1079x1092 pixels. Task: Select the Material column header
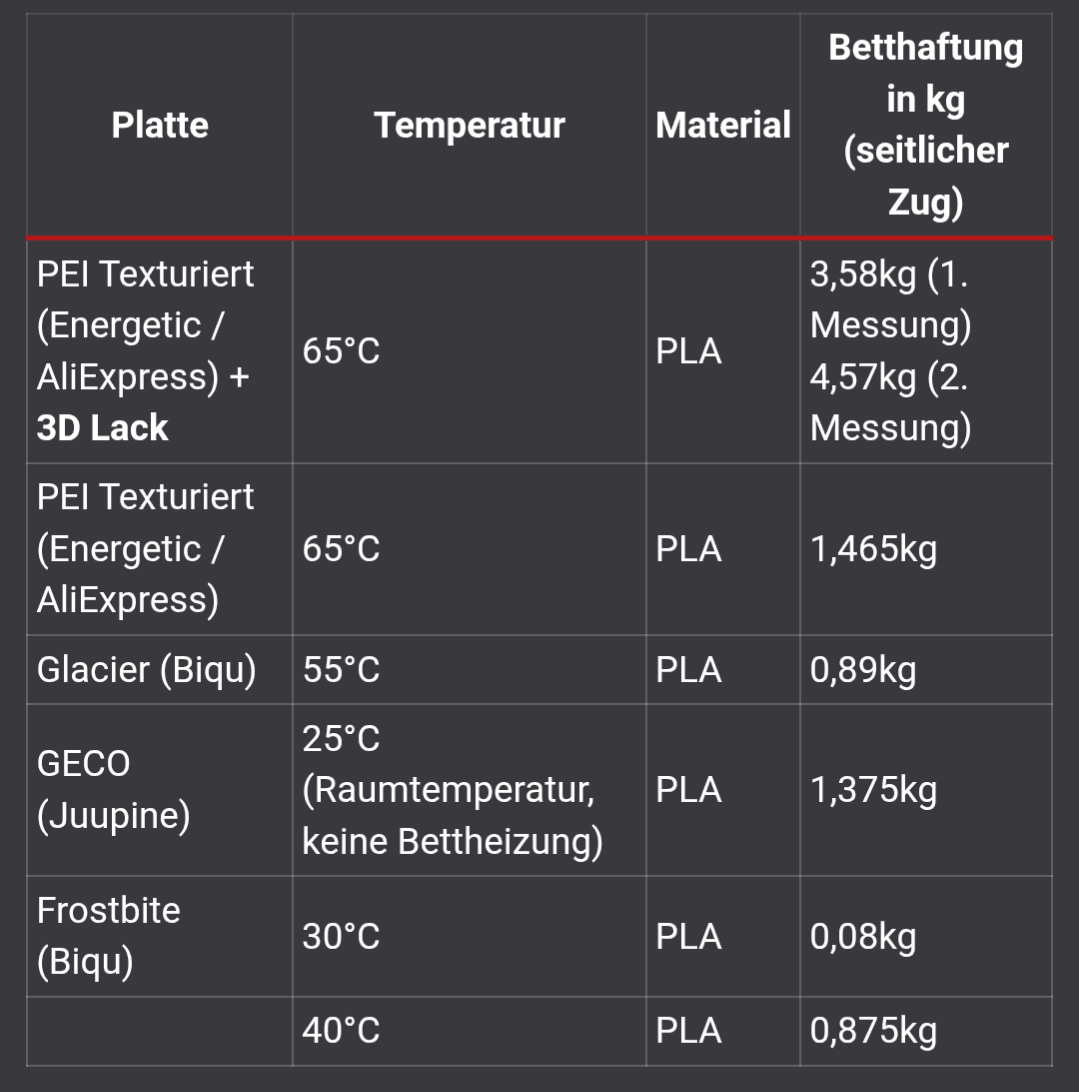coord(723,125)
